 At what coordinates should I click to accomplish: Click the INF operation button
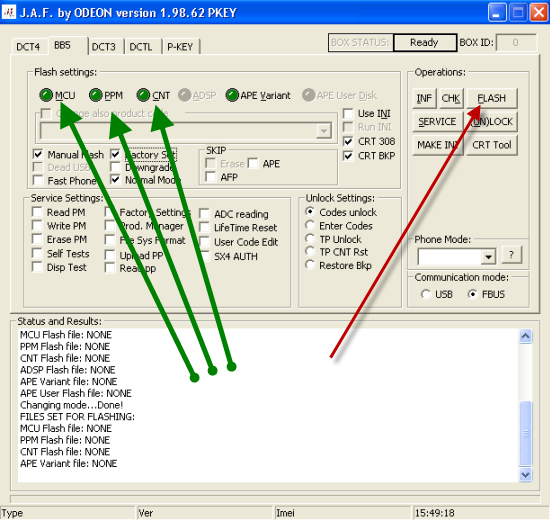(424, 98)
